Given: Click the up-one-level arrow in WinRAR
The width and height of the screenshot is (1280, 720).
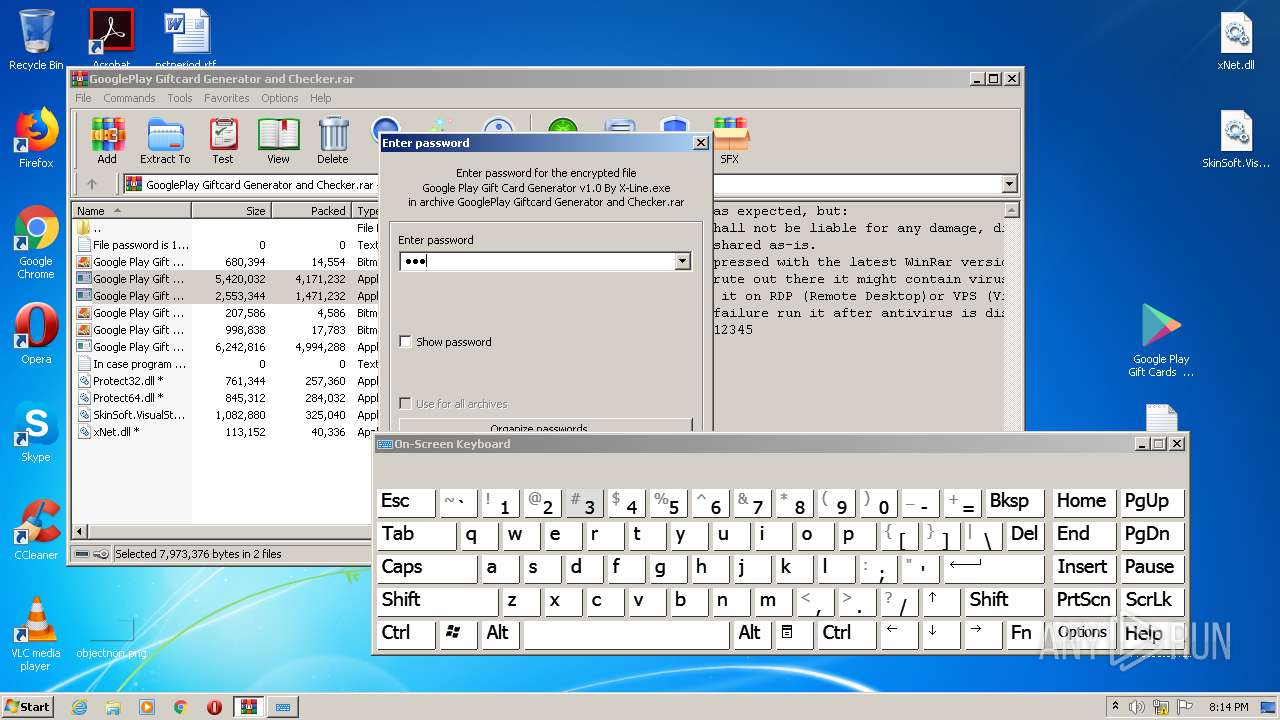Looking at the screenshot, I should tap(92, 184).
